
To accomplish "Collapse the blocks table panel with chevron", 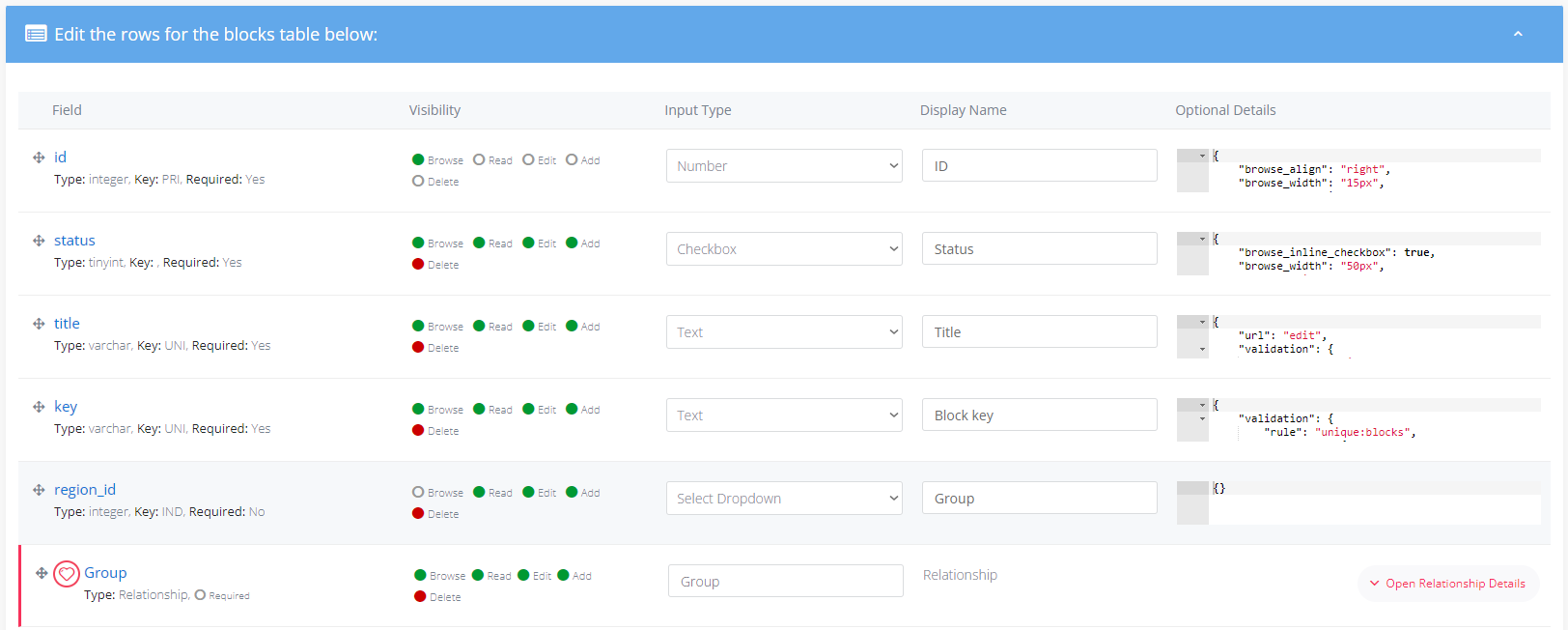I will click(1518, 34).
